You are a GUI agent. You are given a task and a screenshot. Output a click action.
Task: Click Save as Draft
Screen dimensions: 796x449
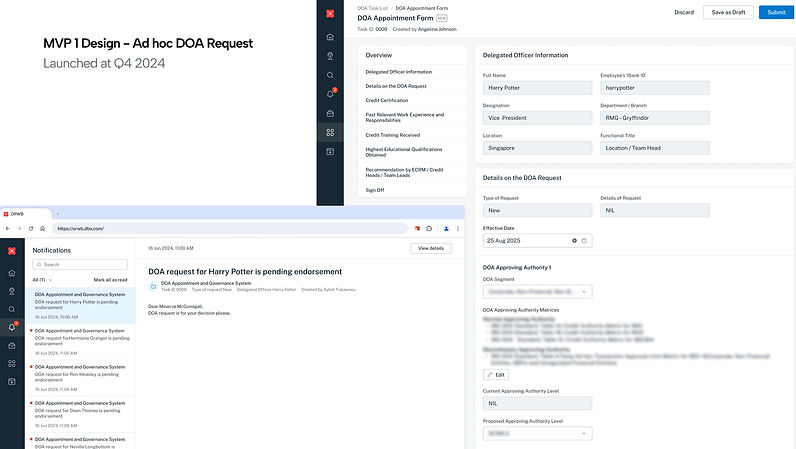(728, 12)
